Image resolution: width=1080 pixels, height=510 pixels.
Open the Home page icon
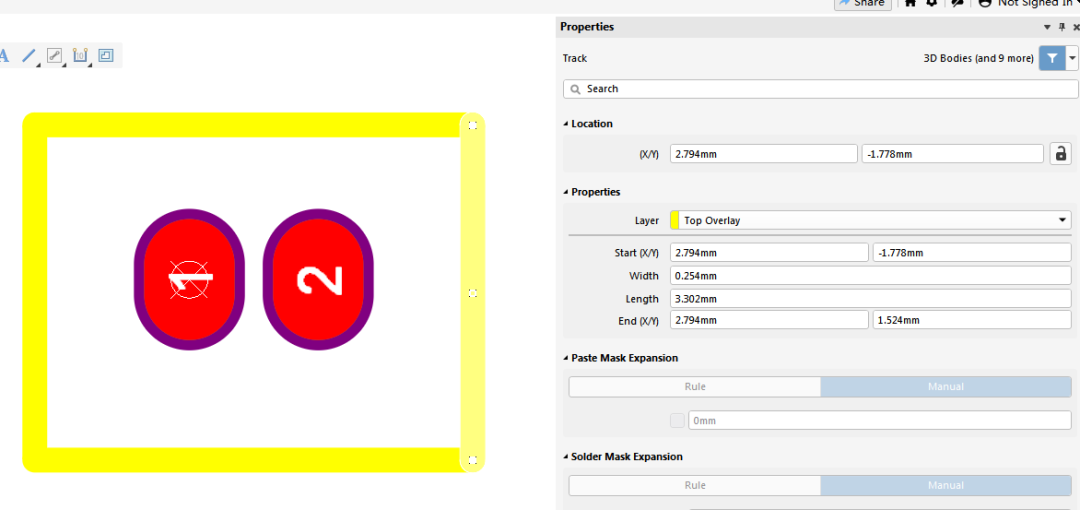[911, 3]
